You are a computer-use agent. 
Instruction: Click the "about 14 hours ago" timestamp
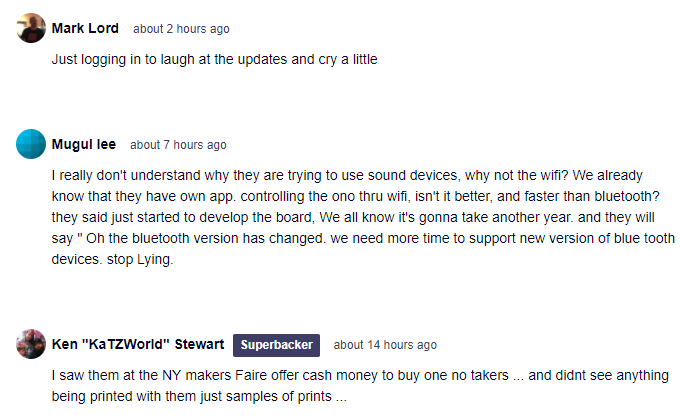[x=385, y=345]
